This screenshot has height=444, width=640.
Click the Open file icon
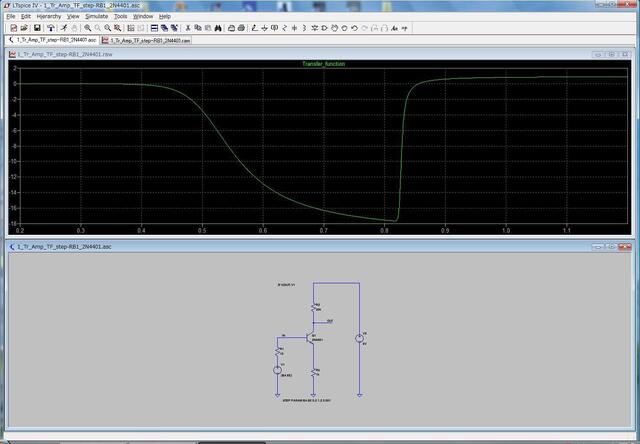[x=24, y=28]
